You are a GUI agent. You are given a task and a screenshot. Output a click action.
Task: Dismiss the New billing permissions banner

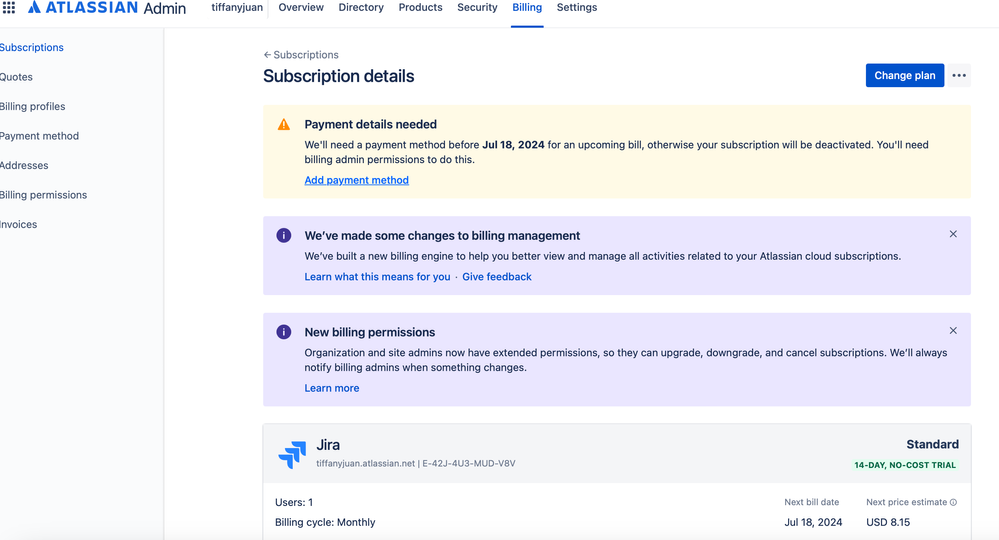[x=953, y=330]
